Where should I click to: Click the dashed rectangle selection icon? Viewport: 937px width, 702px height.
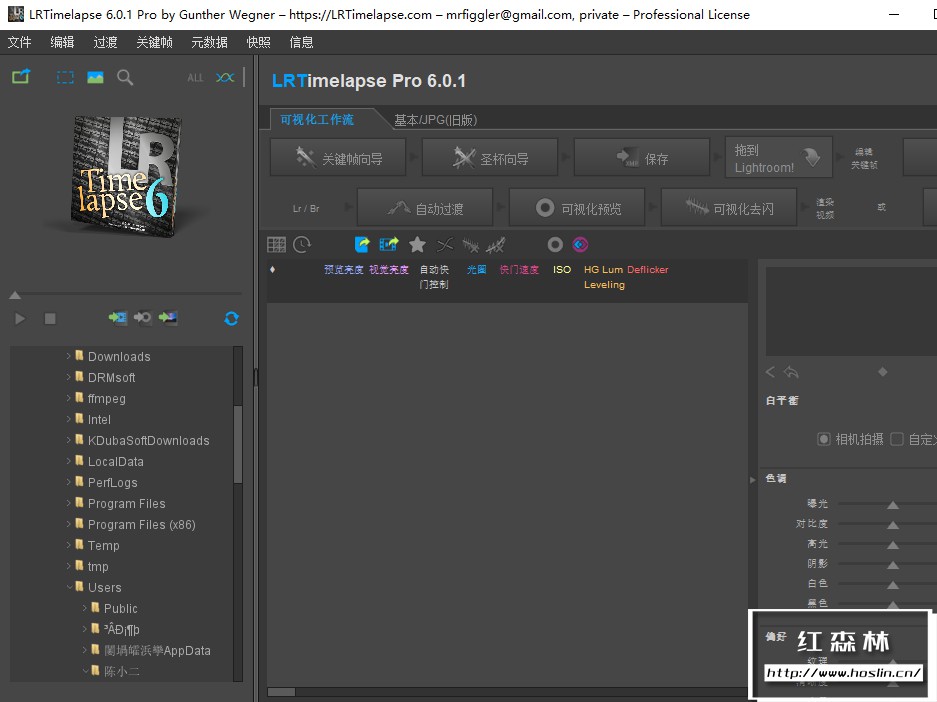click(65, 78)
